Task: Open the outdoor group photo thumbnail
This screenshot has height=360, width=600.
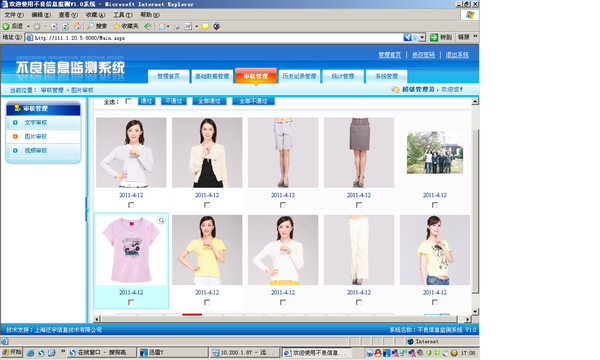Action: 435,152
